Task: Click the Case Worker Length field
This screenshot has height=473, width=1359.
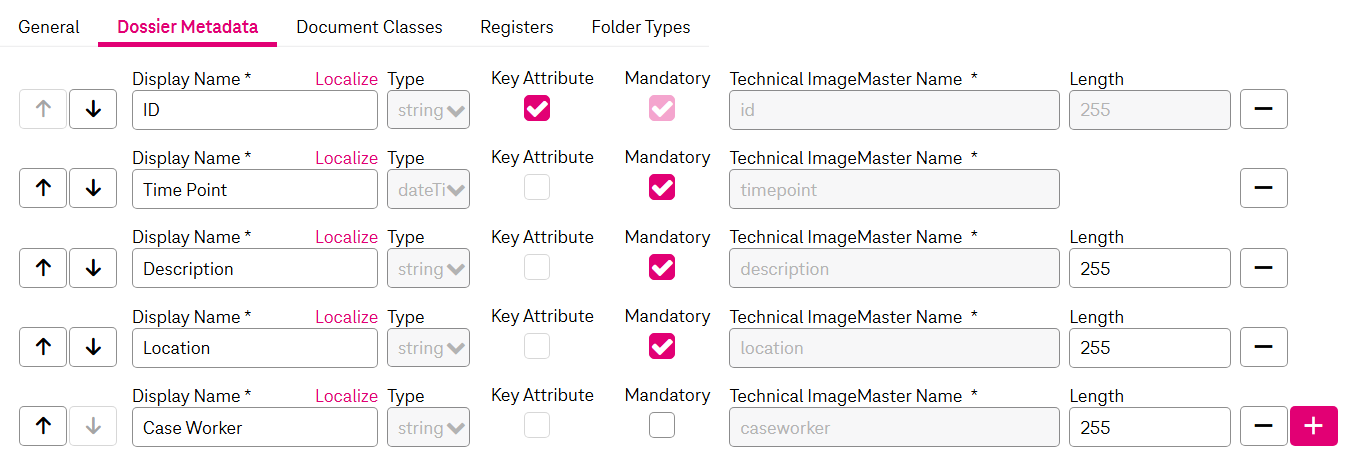Action: click(x=1149, y=427)
